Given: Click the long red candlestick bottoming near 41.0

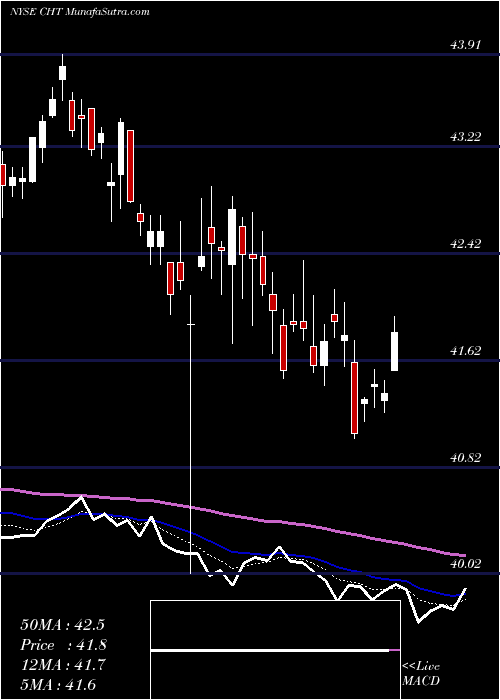Looking at the screenshot, I should pyautogui.click(x=354, y=397).
